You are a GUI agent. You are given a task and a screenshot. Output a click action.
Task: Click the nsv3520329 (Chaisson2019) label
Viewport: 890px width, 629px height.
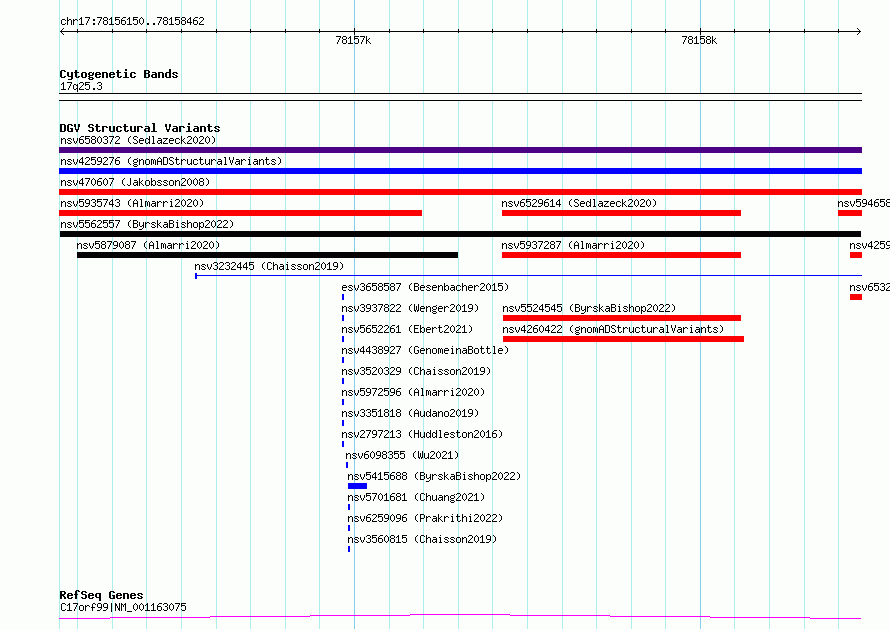point(416,371)
